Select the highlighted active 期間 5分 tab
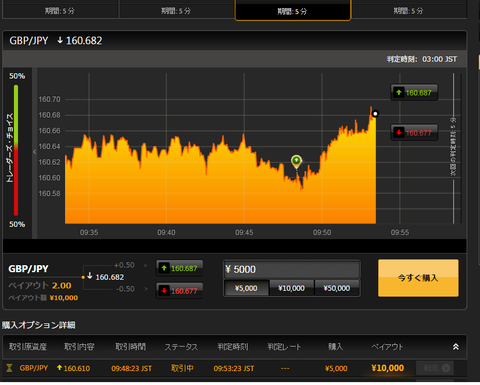The height and width of the screenshot is (385, 480). [293, 11]
